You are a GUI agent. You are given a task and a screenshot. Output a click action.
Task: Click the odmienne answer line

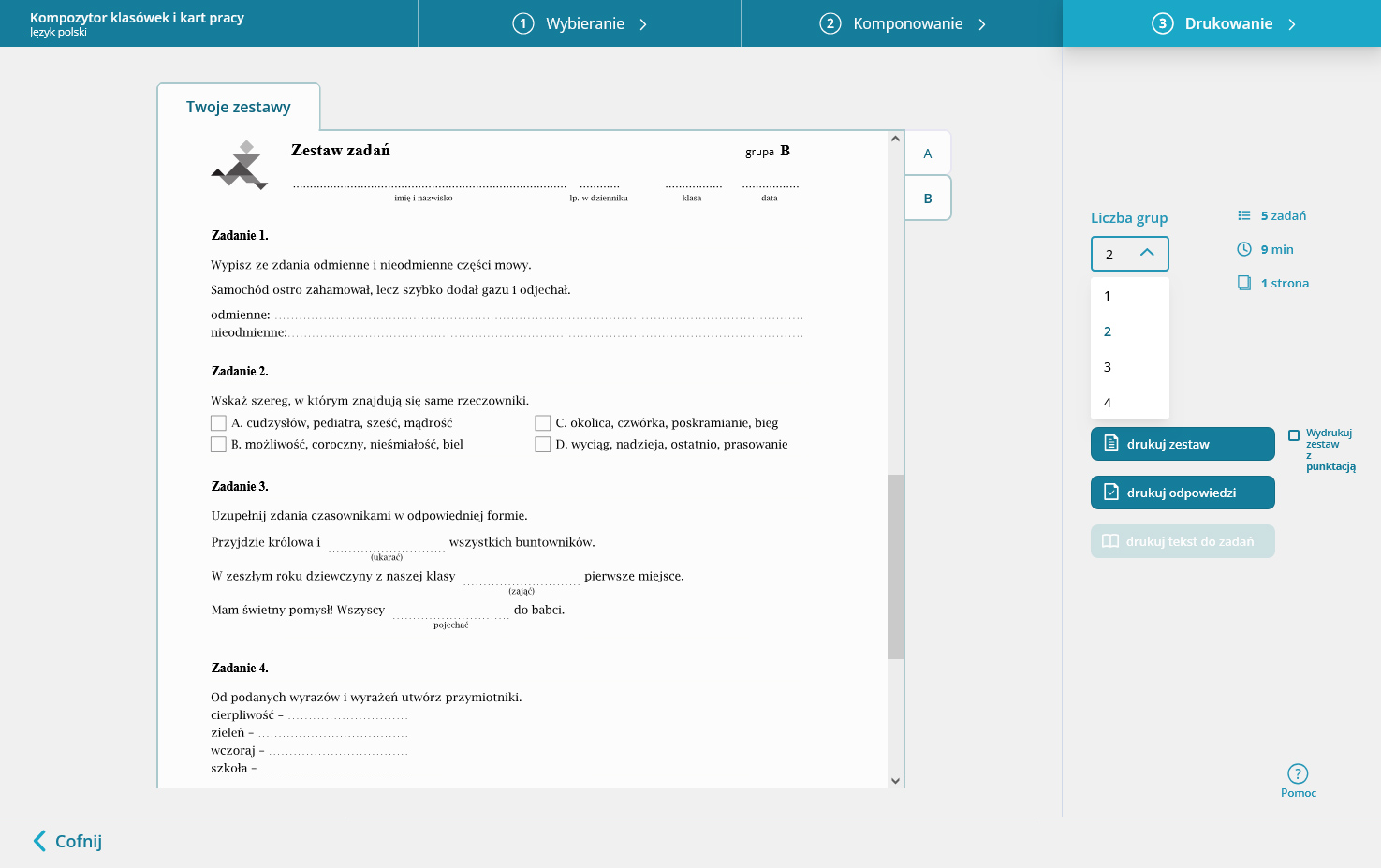tap(537, 316)
